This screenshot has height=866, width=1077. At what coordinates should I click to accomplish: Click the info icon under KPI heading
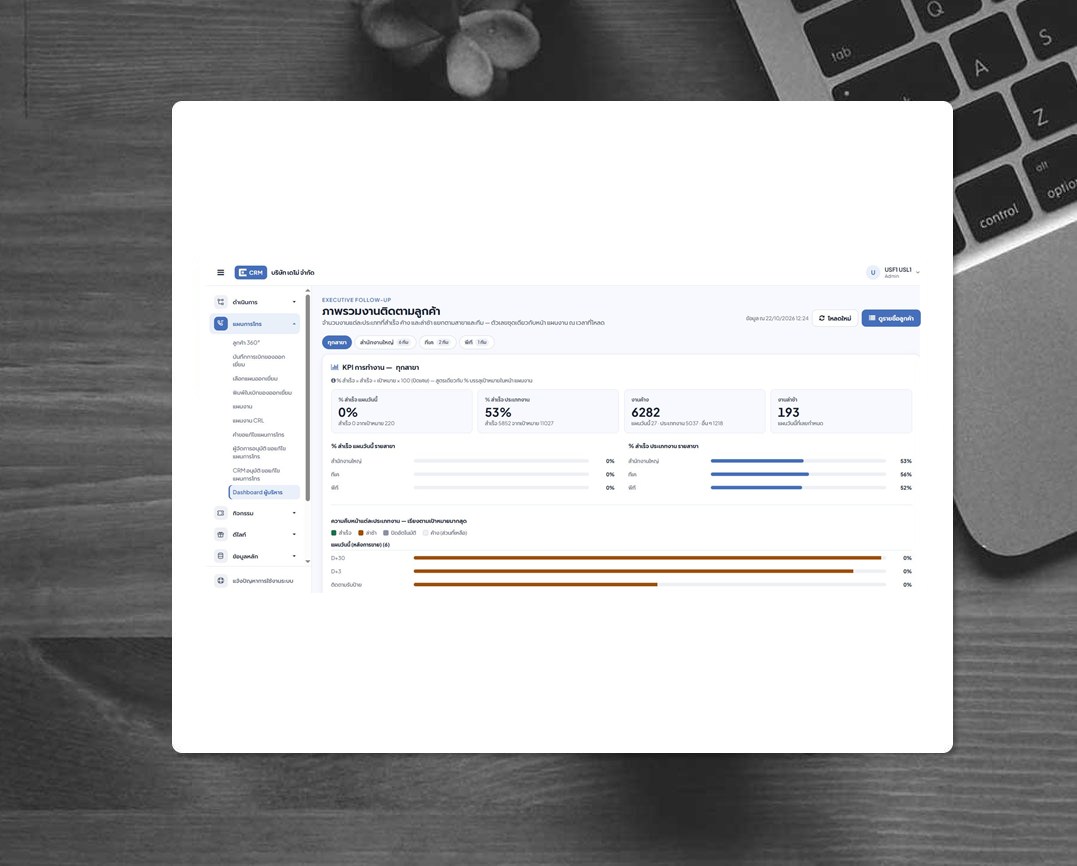pyautogui.click(x=333, y=380)
